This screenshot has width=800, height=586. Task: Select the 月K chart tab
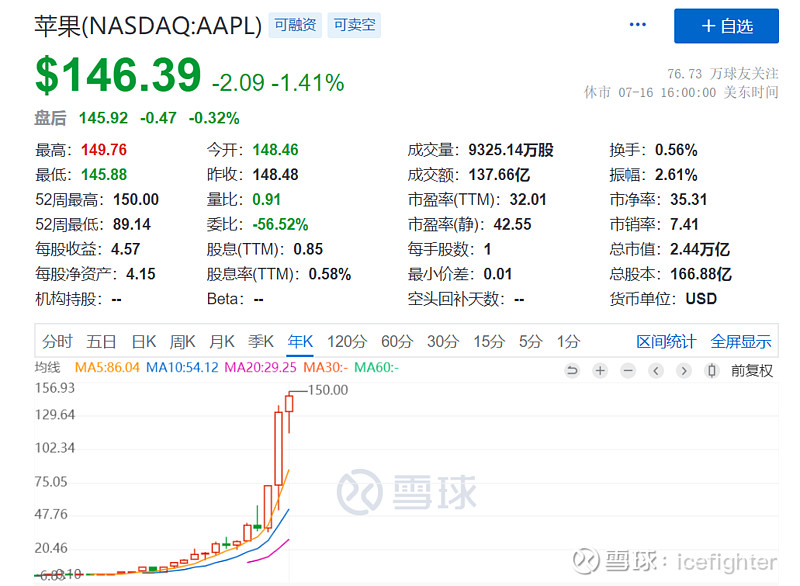tap(221, 341)
